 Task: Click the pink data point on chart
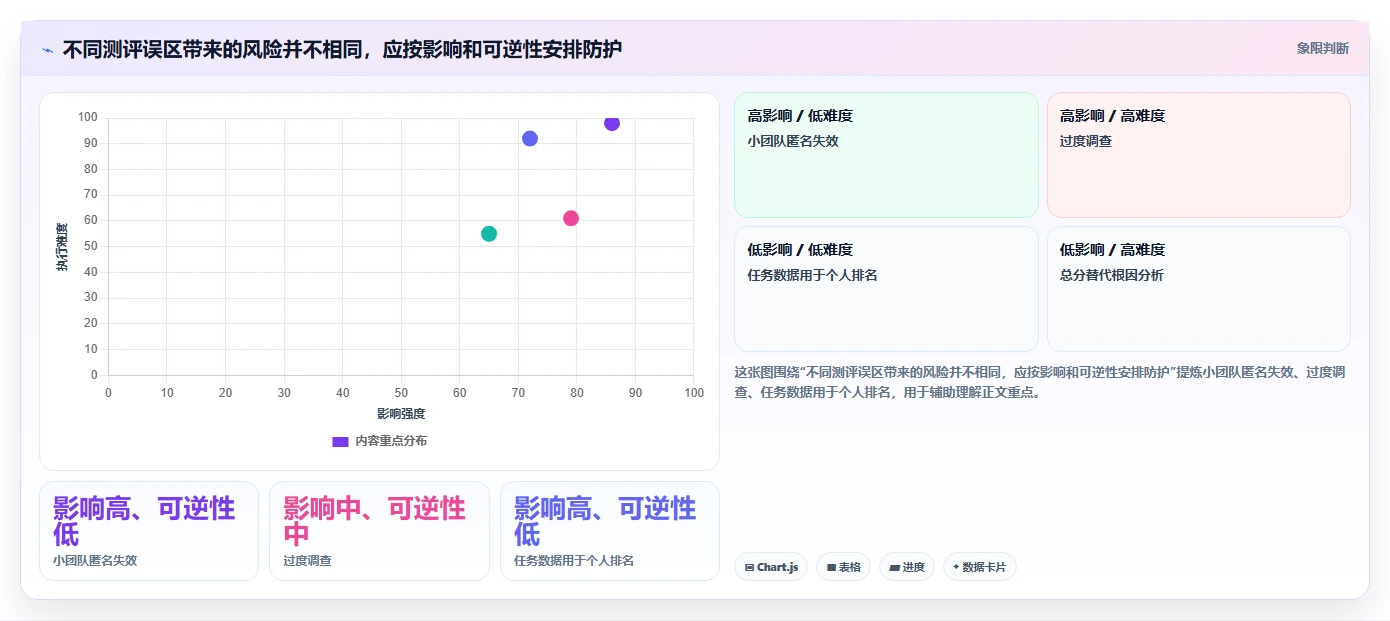coord(571,218)
